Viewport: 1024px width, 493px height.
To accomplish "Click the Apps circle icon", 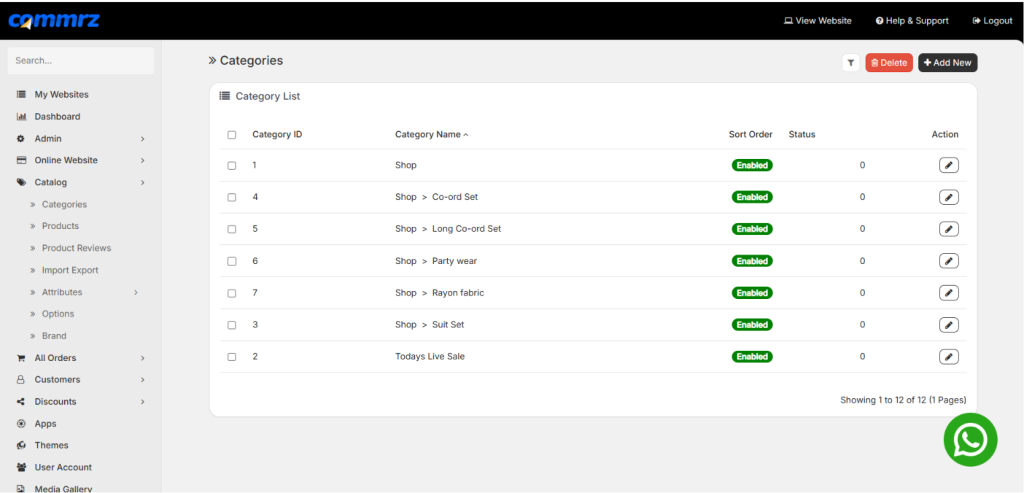I will pos(21,424).
